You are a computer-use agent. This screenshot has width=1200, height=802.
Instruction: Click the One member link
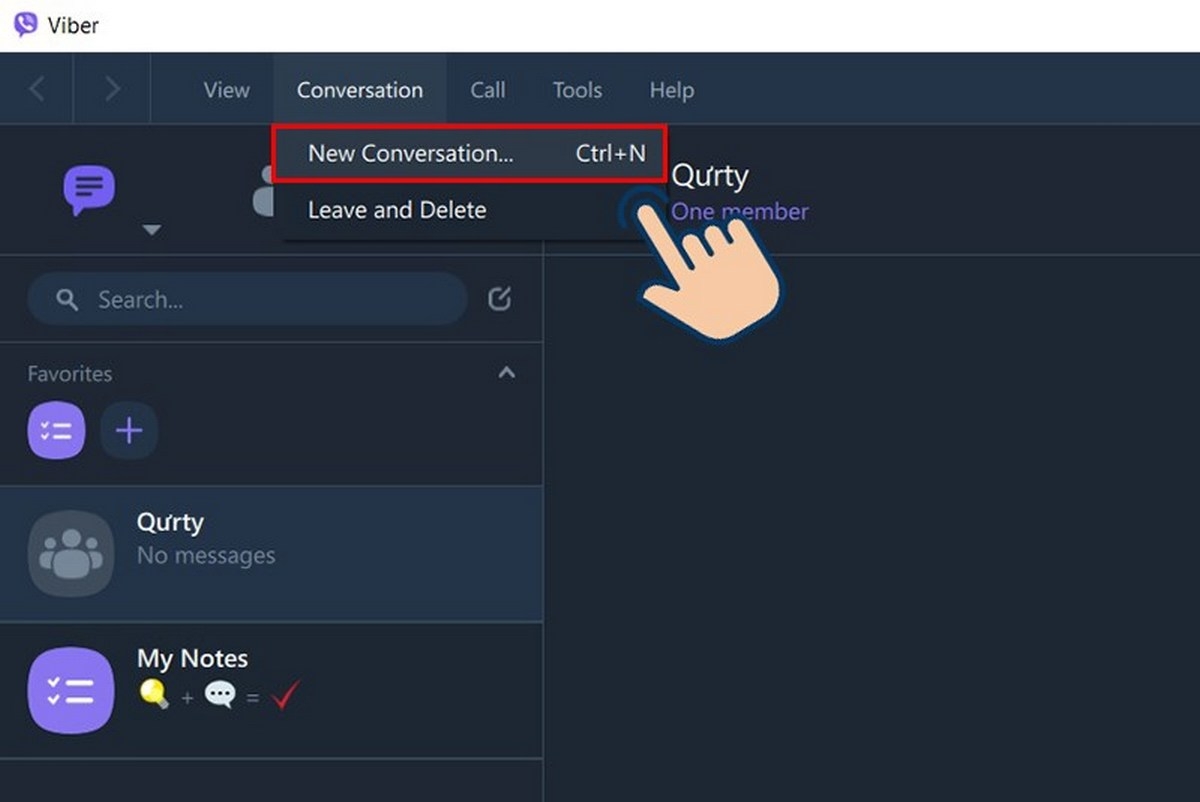(x=739, y=211)
